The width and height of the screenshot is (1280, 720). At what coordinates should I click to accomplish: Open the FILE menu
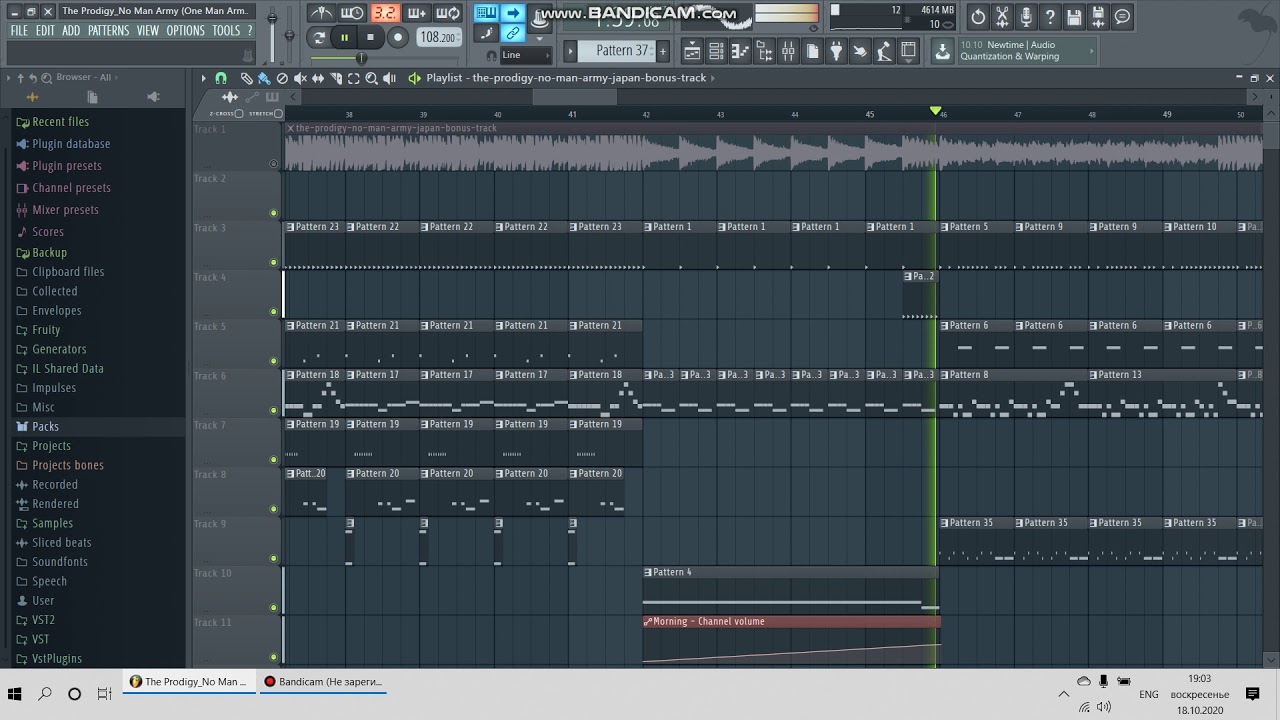coord(19,31)
